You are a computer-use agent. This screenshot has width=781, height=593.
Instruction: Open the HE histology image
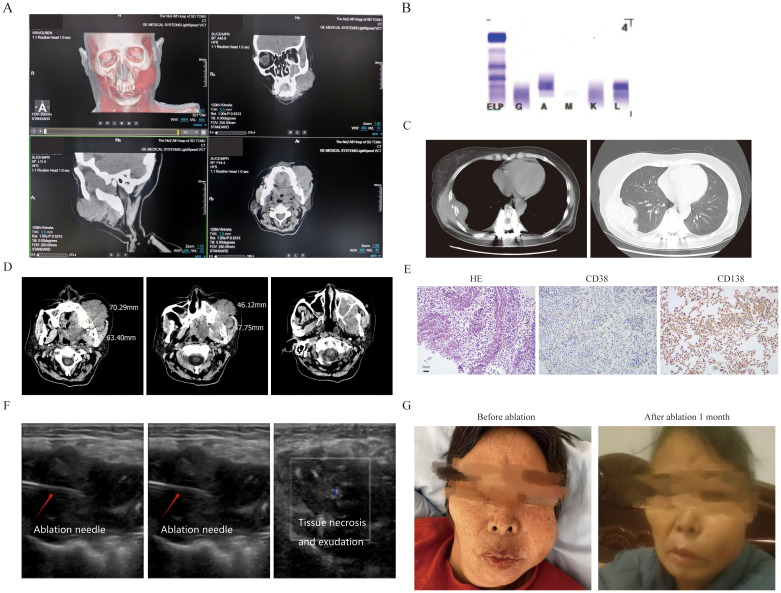click(x=476, y=330)
